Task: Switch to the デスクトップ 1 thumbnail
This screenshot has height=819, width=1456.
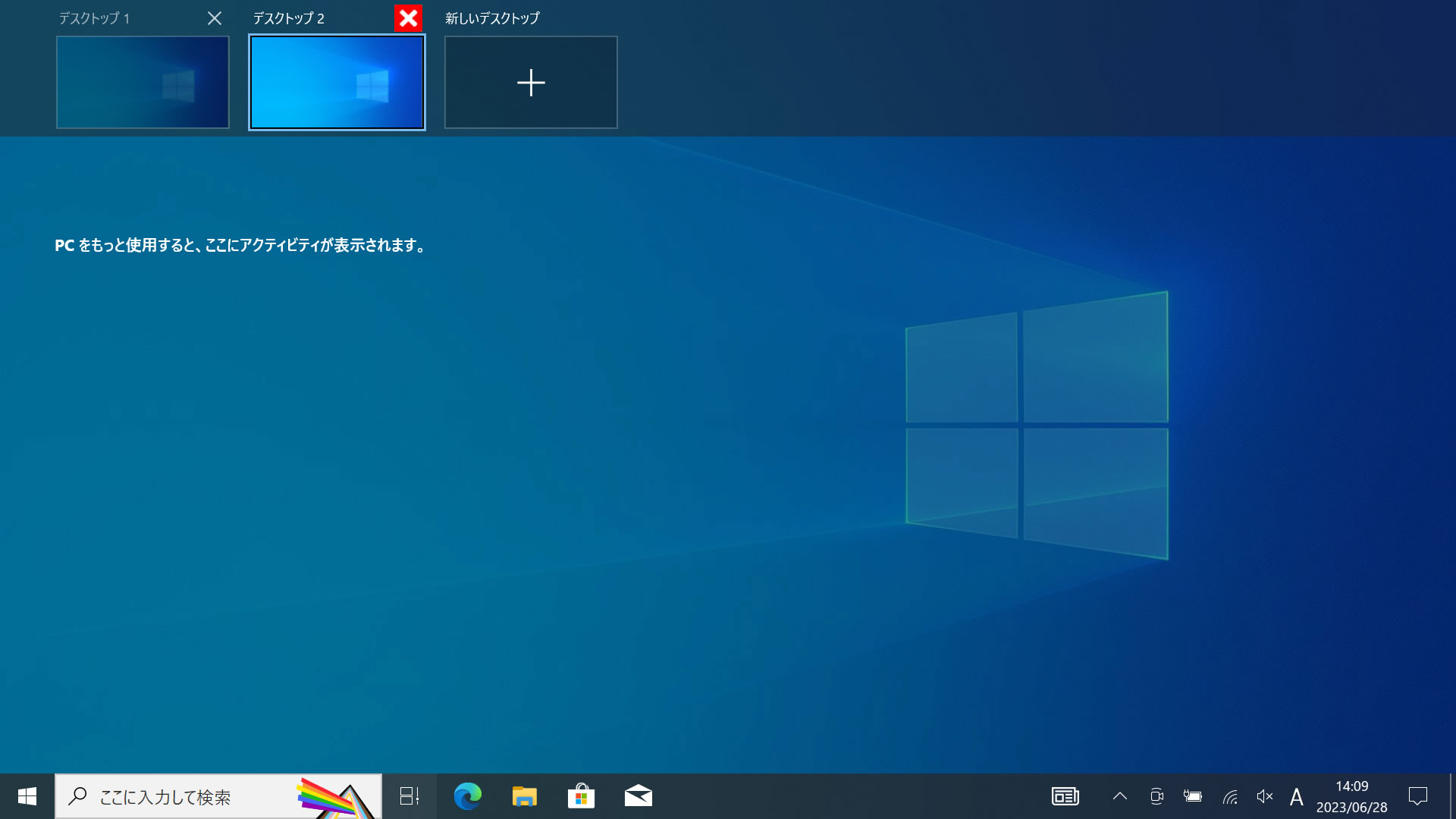Action: (143, 82)
